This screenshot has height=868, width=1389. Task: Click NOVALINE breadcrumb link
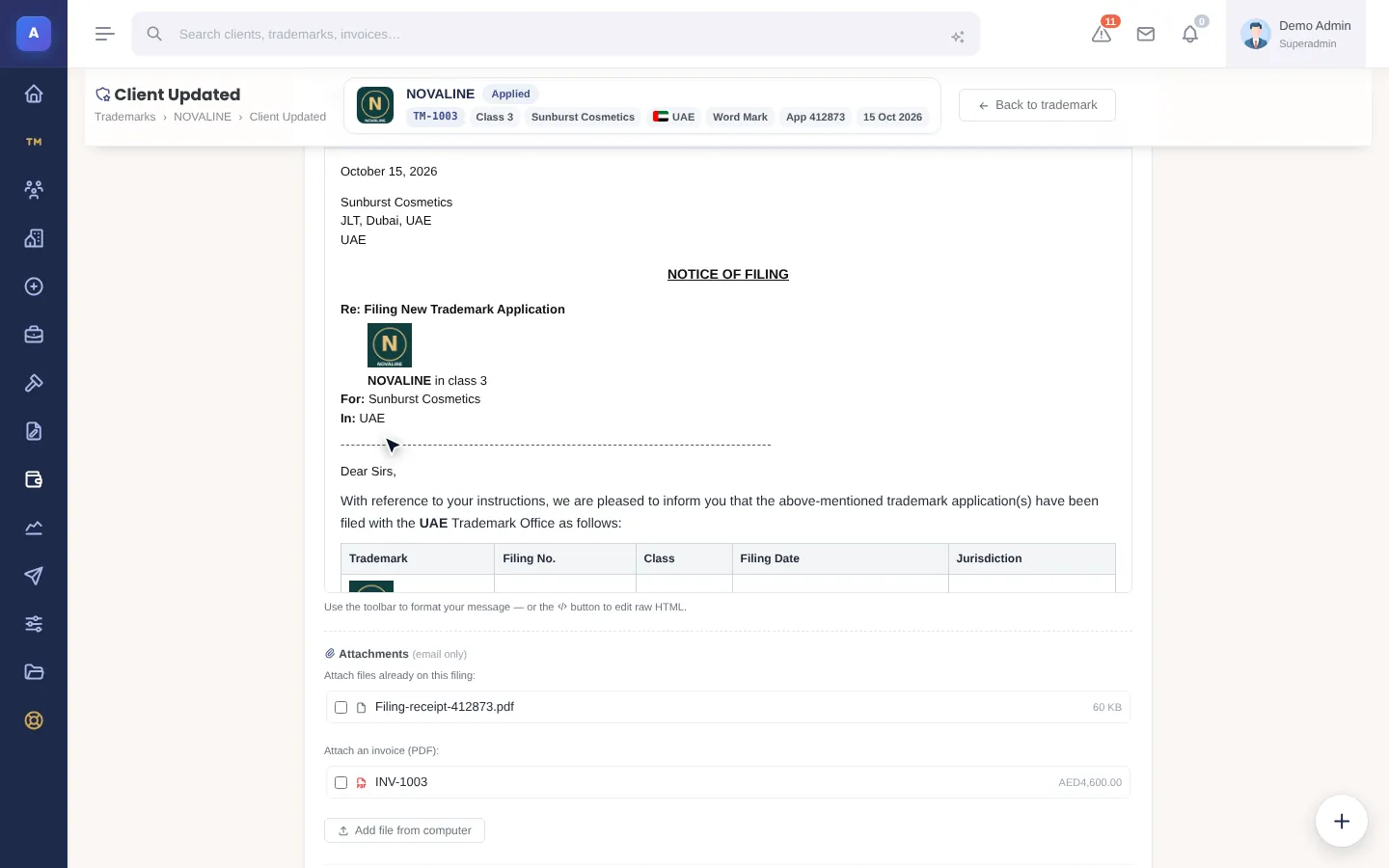pos(203,117)
